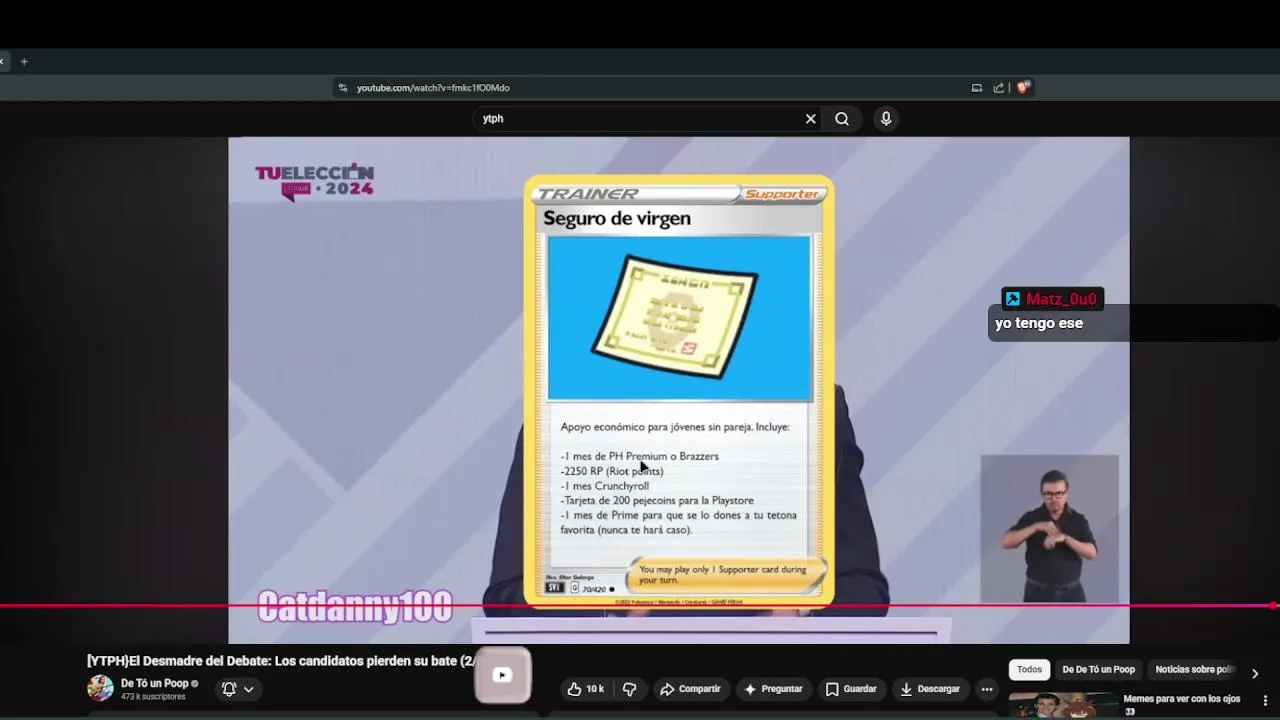Viewport: 1280px width, 720px height.
Task: Clear the YouTube search text
Action: (811, 119)
